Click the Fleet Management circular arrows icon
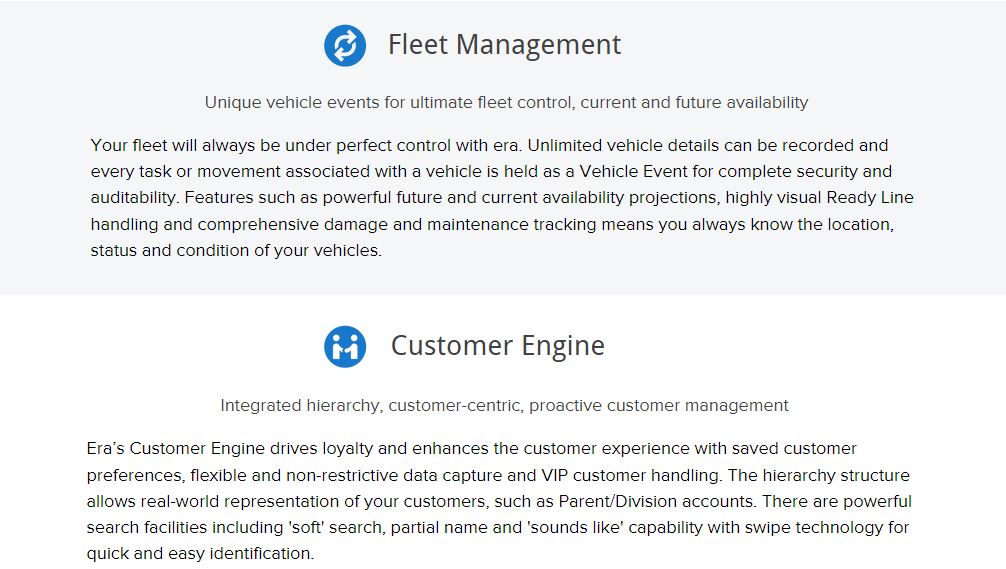Screen dimensions: 1006x569 click(345, 46)
